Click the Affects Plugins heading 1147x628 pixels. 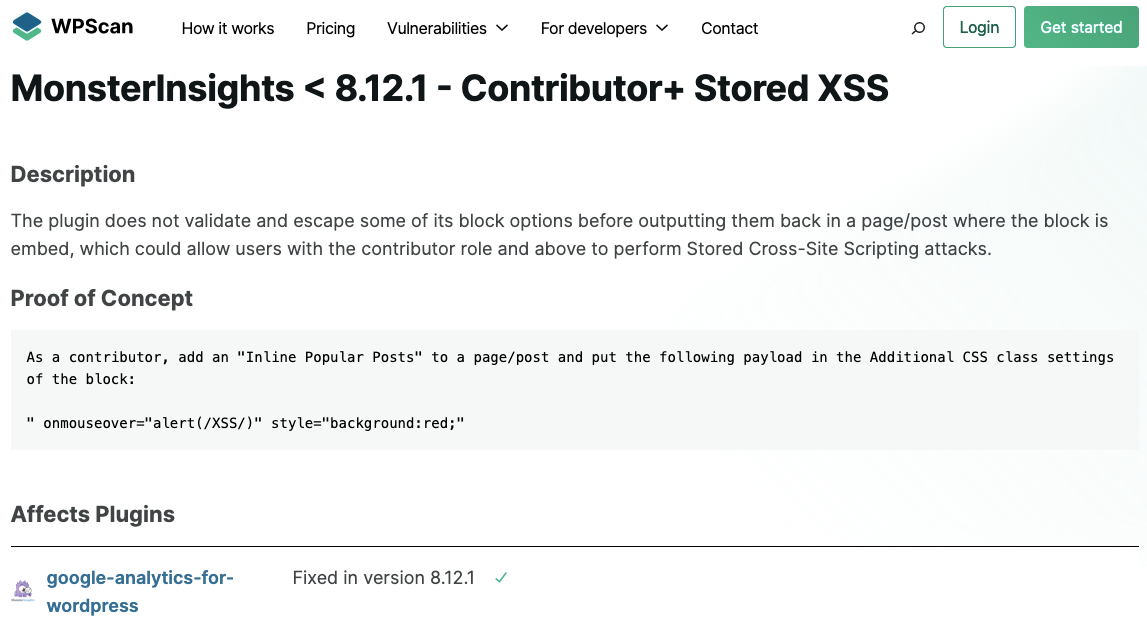click(x=93, y=515)
